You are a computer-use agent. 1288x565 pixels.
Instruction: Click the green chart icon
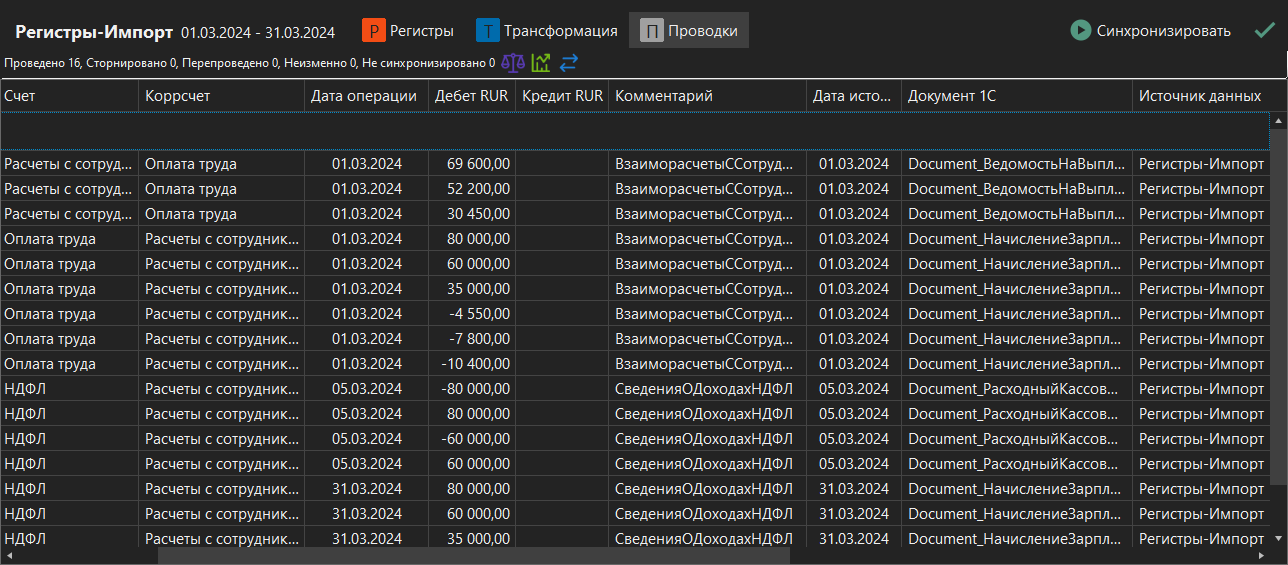click(541, 63)
